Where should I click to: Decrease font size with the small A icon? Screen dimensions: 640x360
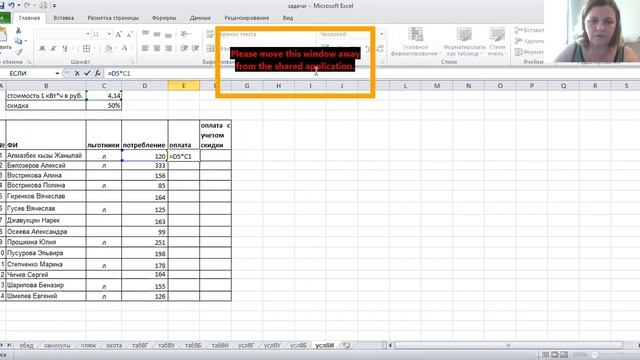[x=130, y=35]
